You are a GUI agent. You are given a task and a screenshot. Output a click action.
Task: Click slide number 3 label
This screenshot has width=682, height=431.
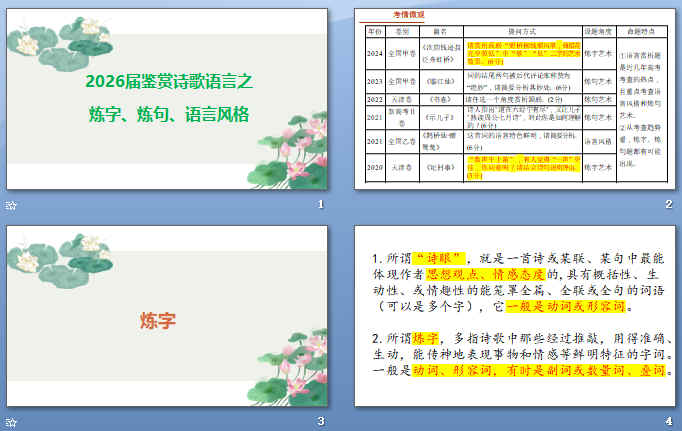coord(321,421)
